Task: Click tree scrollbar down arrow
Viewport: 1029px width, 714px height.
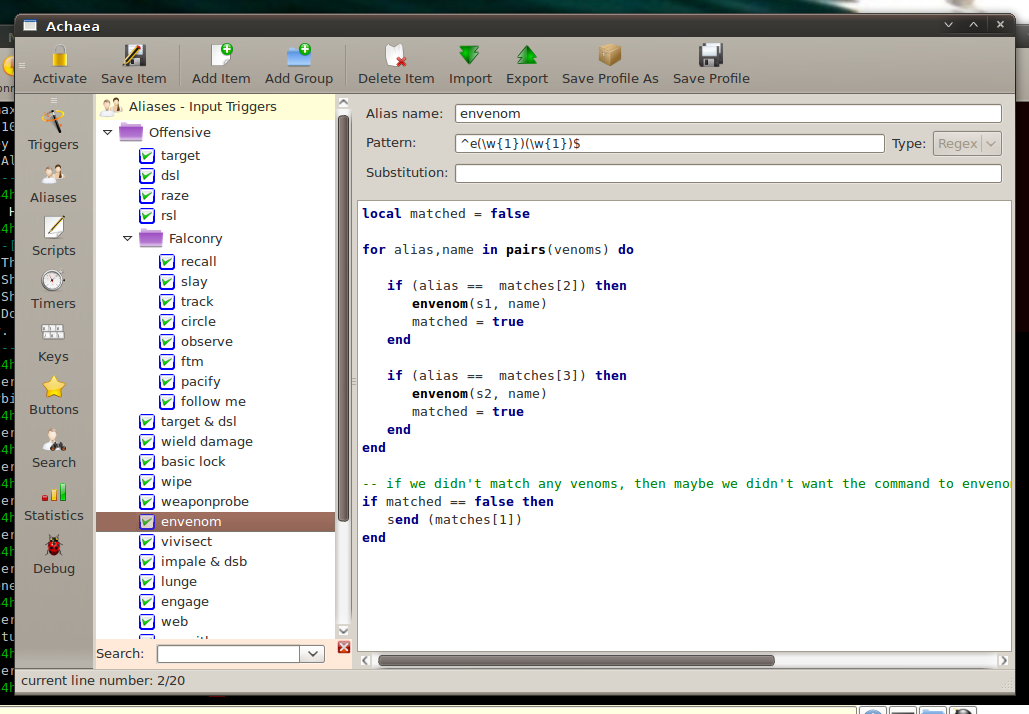Action: 343,631
